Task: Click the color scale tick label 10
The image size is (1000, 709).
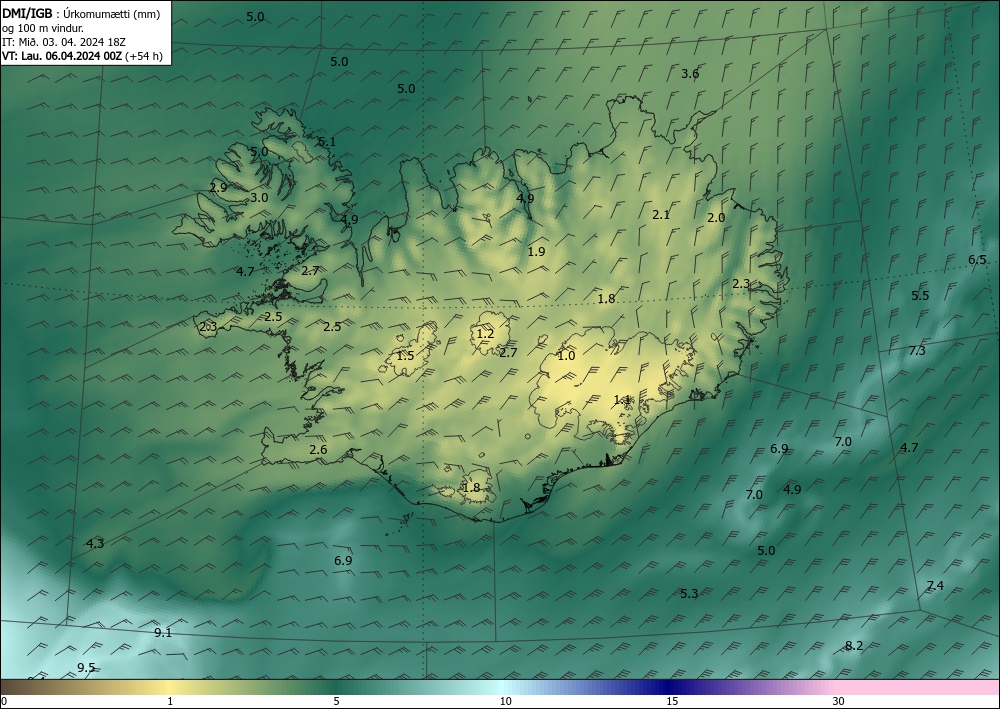Action: (x=505, y=701)
